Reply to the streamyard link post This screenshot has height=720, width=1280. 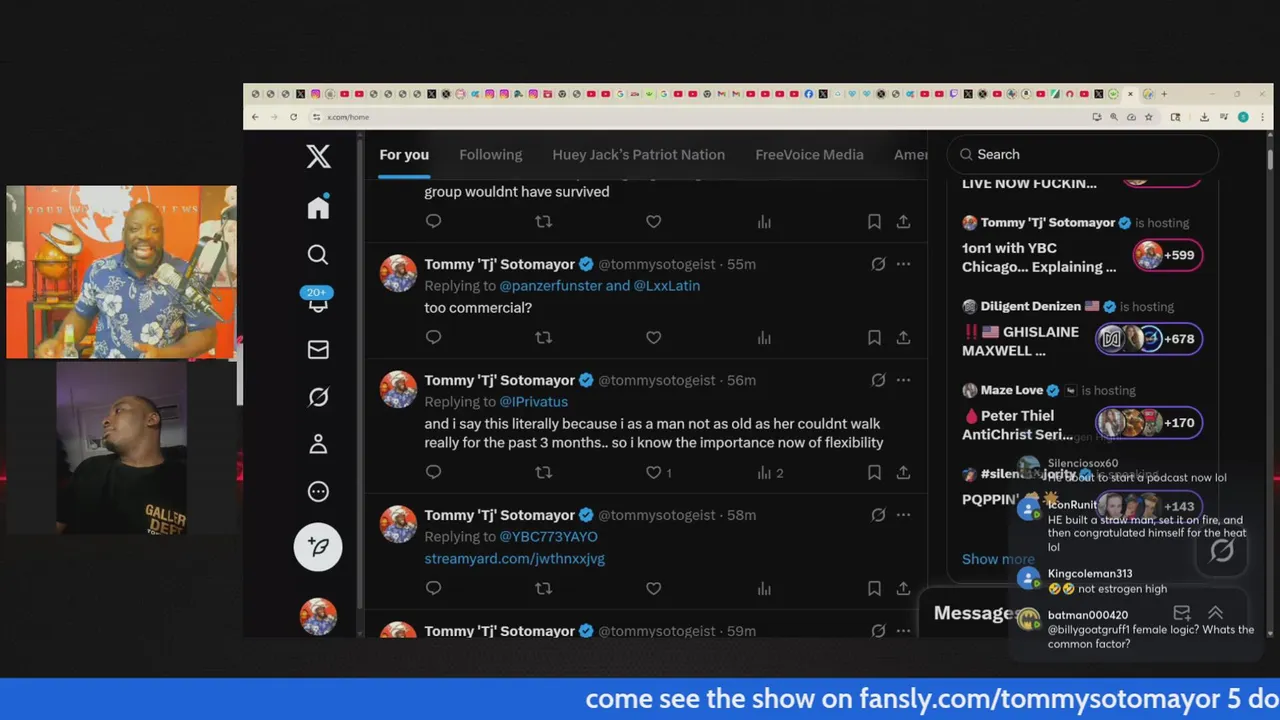[x=433, y=588]
